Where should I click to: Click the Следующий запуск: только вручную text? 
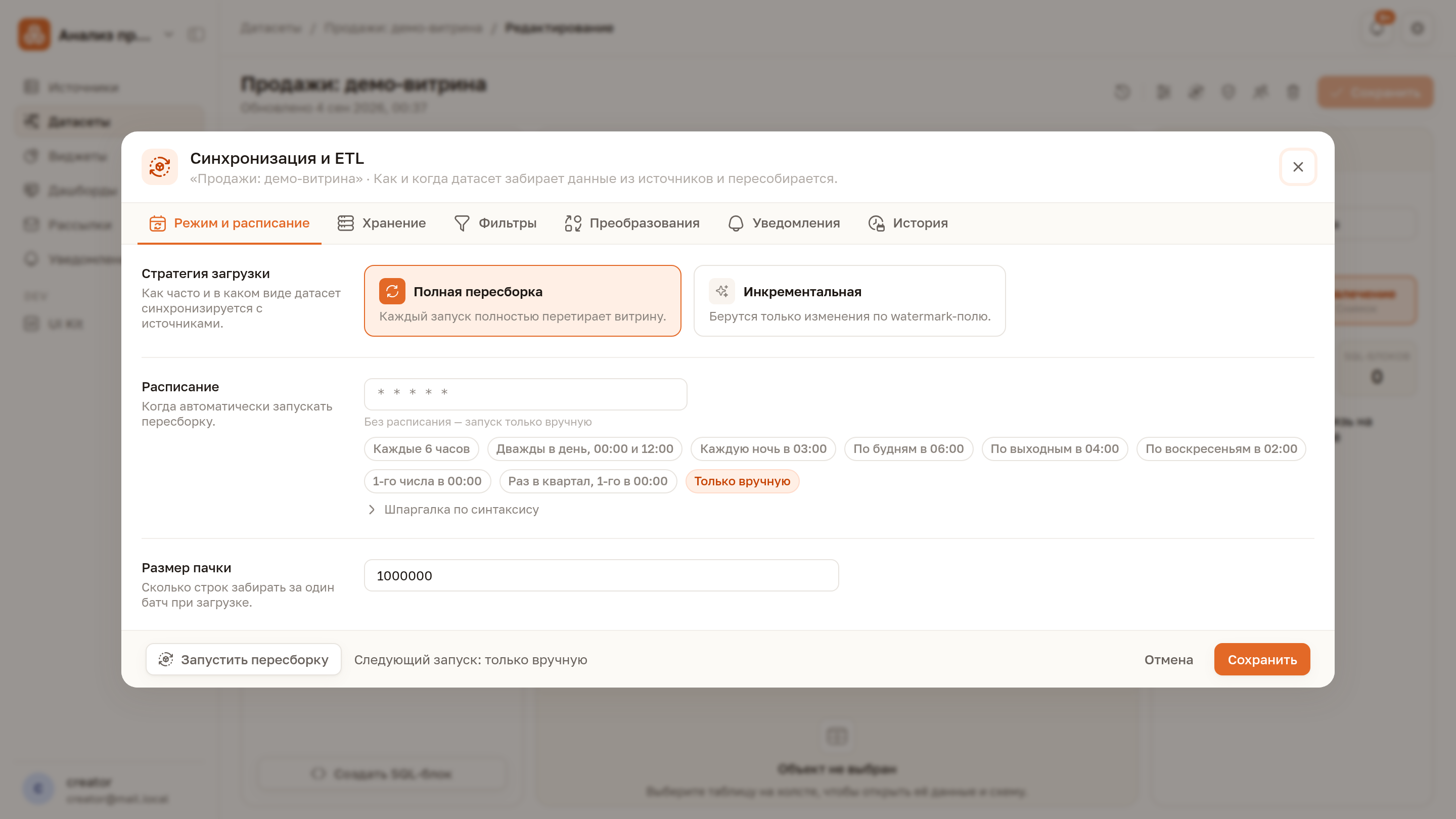[470, 660]
